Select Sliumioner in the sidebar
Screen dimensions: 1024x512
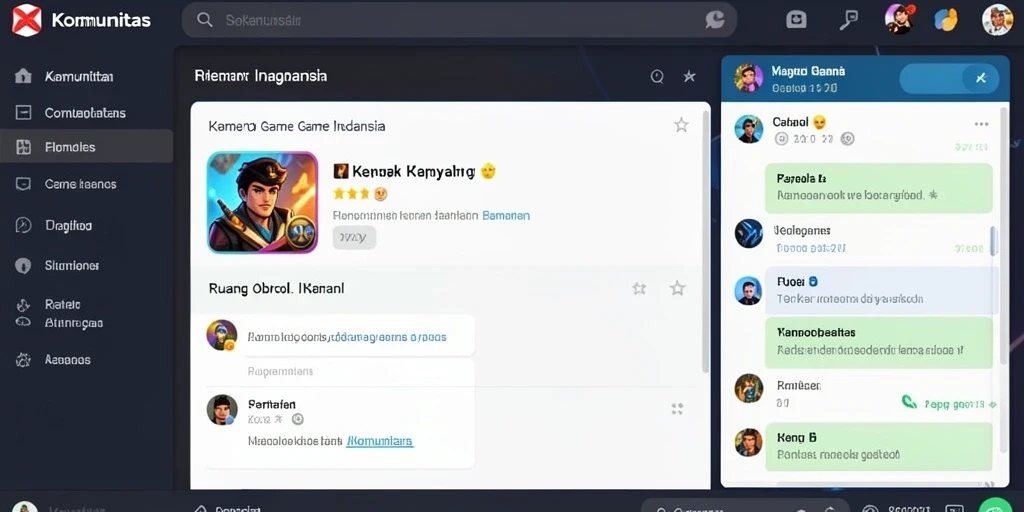tap(72, 266)
